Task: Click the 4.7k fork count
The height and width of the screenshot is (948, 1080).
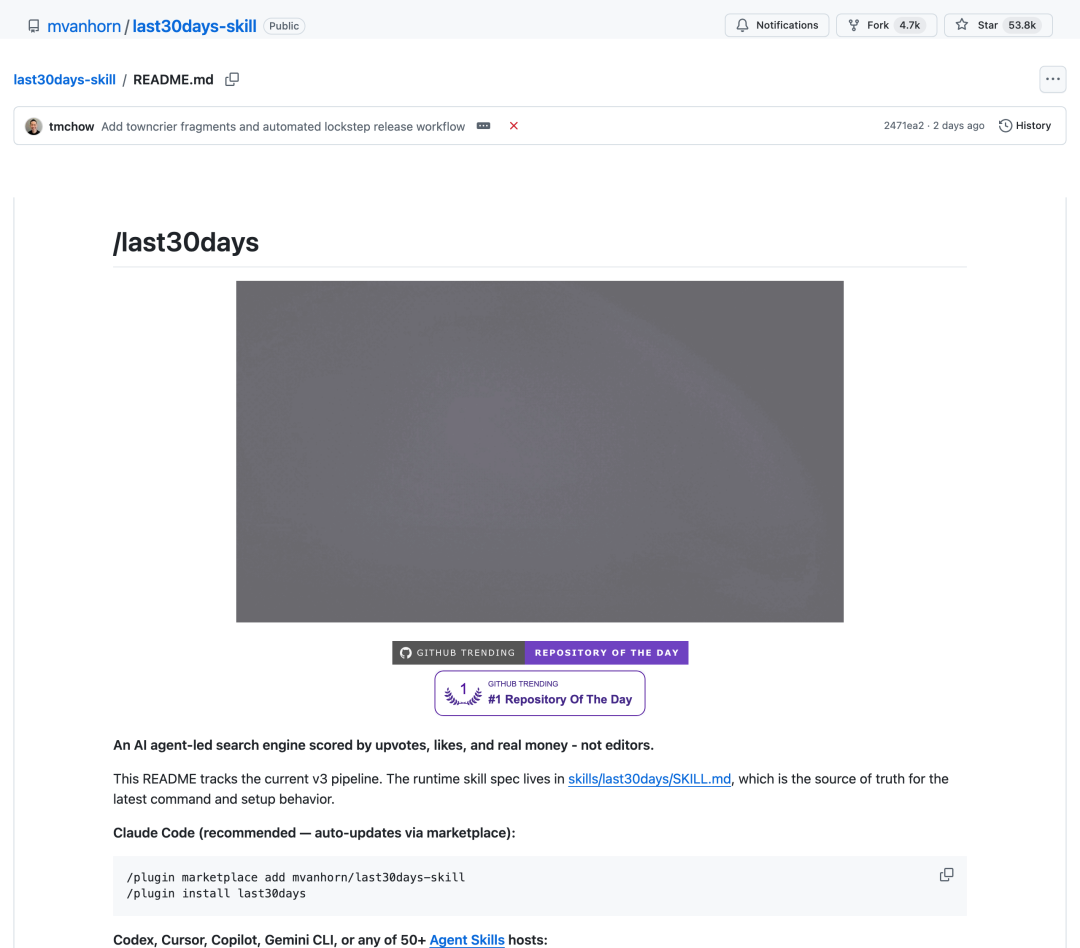Action: [x=909, y=25]
